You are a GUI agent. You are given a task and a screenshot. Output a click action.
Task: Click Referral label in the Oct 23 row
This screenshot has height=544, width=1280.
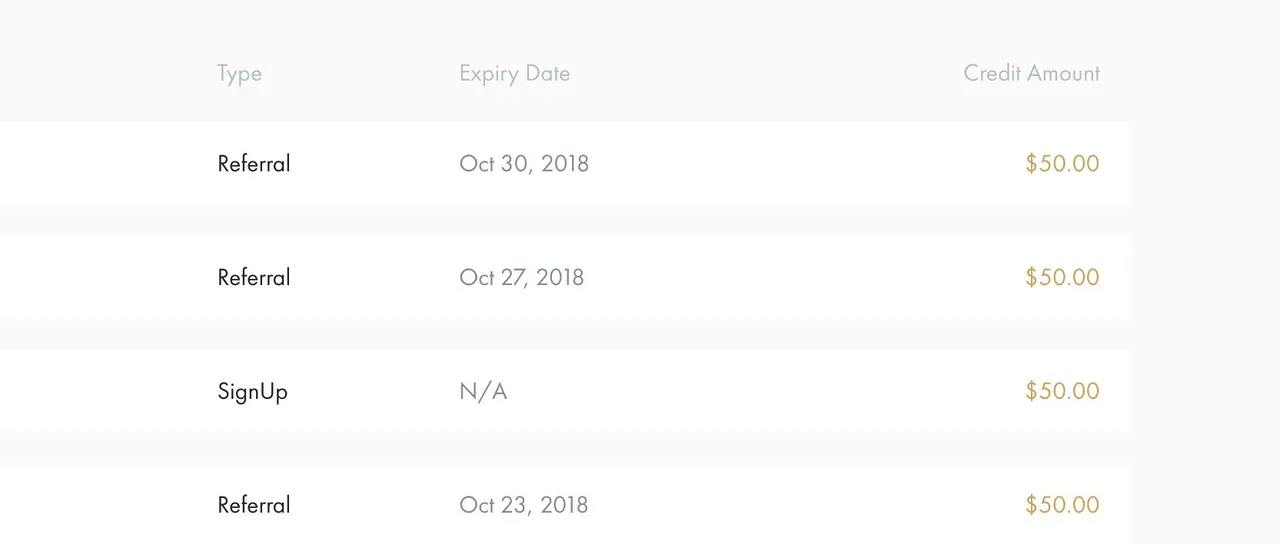(254, 505)
